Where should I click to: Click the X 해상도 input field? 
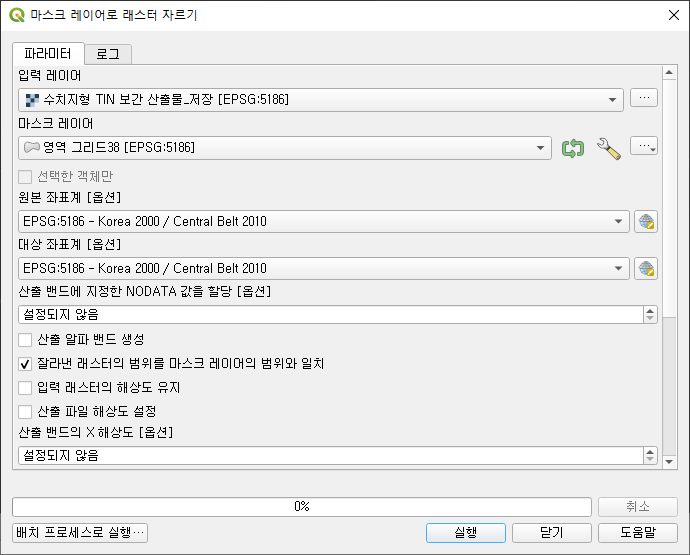pos(331,456)
